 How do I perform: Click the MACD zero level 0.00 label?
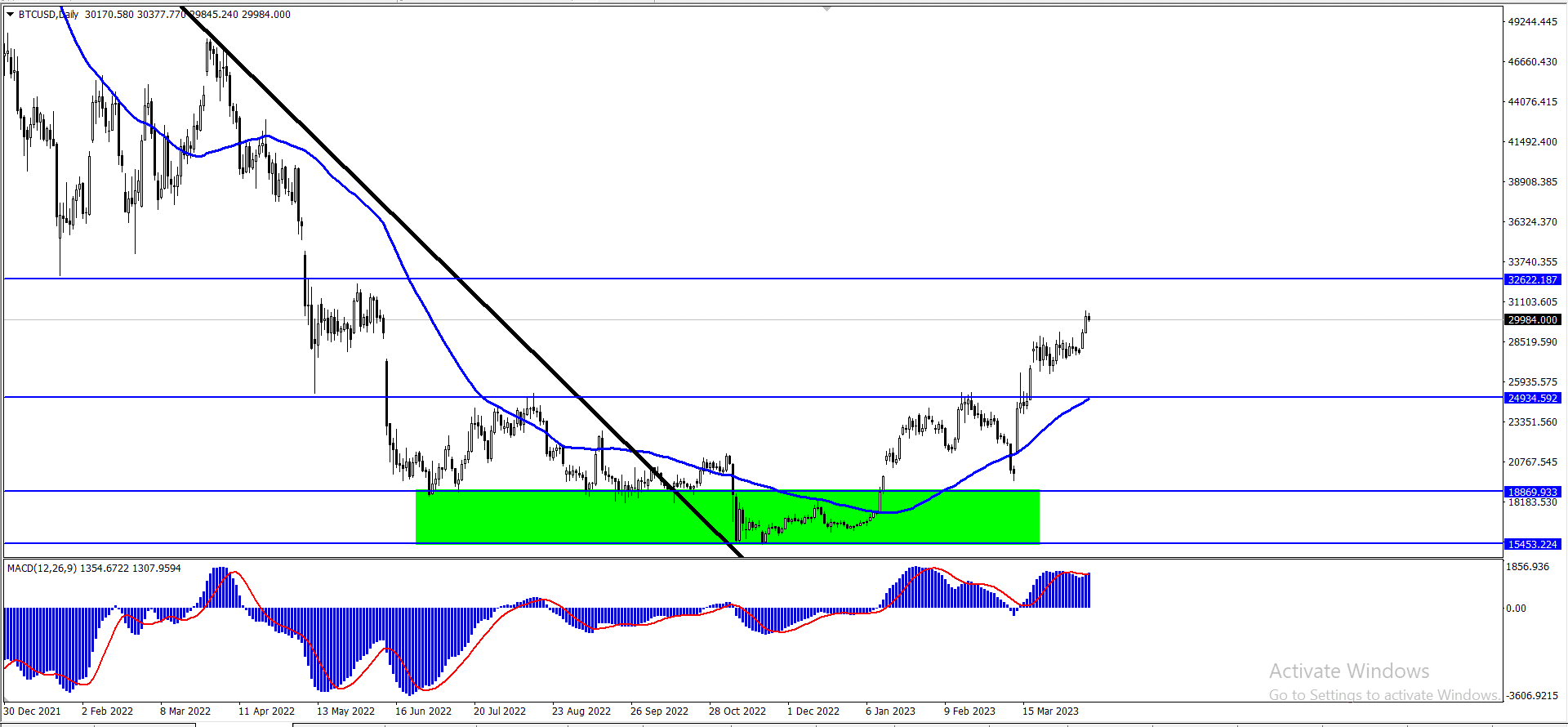(1516, 608)
